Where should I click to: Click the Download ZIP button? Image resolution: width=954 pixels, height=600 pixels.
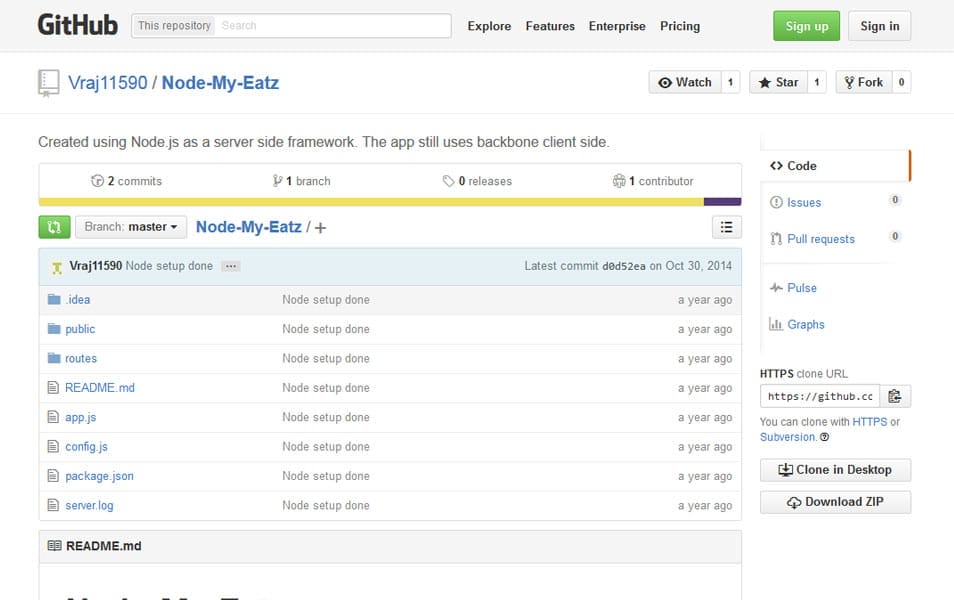[835, 502]
